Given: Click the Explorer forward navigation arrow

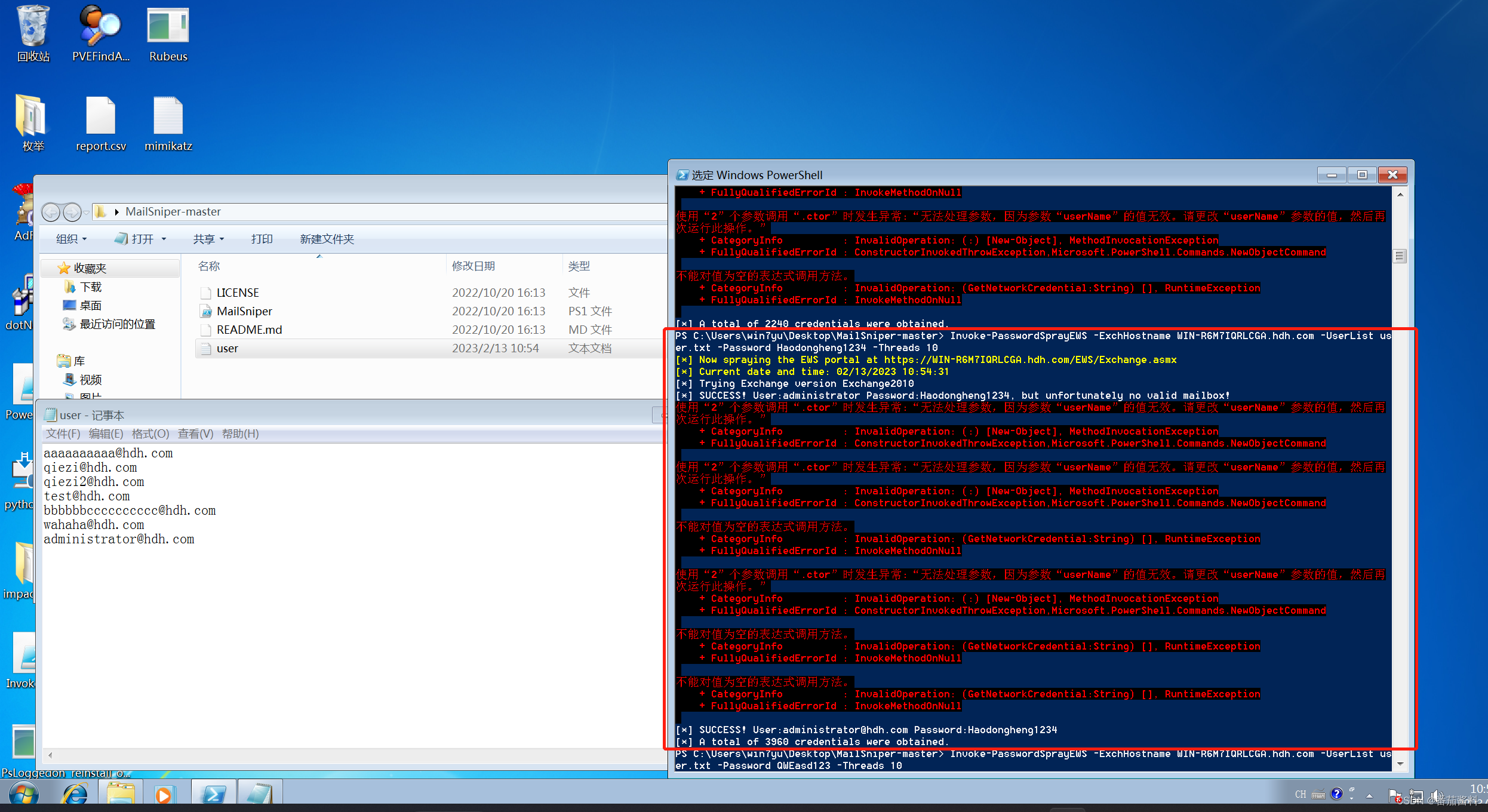Looking at the screenshot, I should coord(72,212).
